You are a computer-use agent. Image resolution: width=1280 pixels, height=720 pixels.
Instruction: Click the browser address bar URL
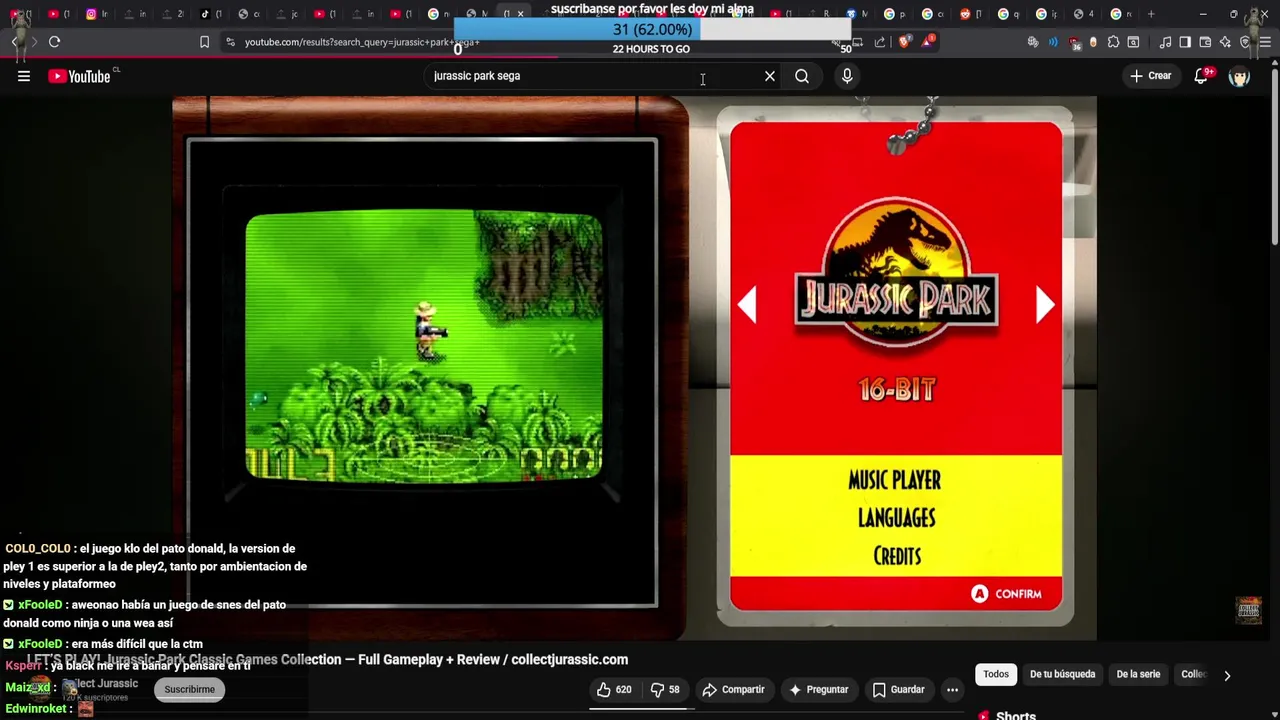tap(362, 42)
